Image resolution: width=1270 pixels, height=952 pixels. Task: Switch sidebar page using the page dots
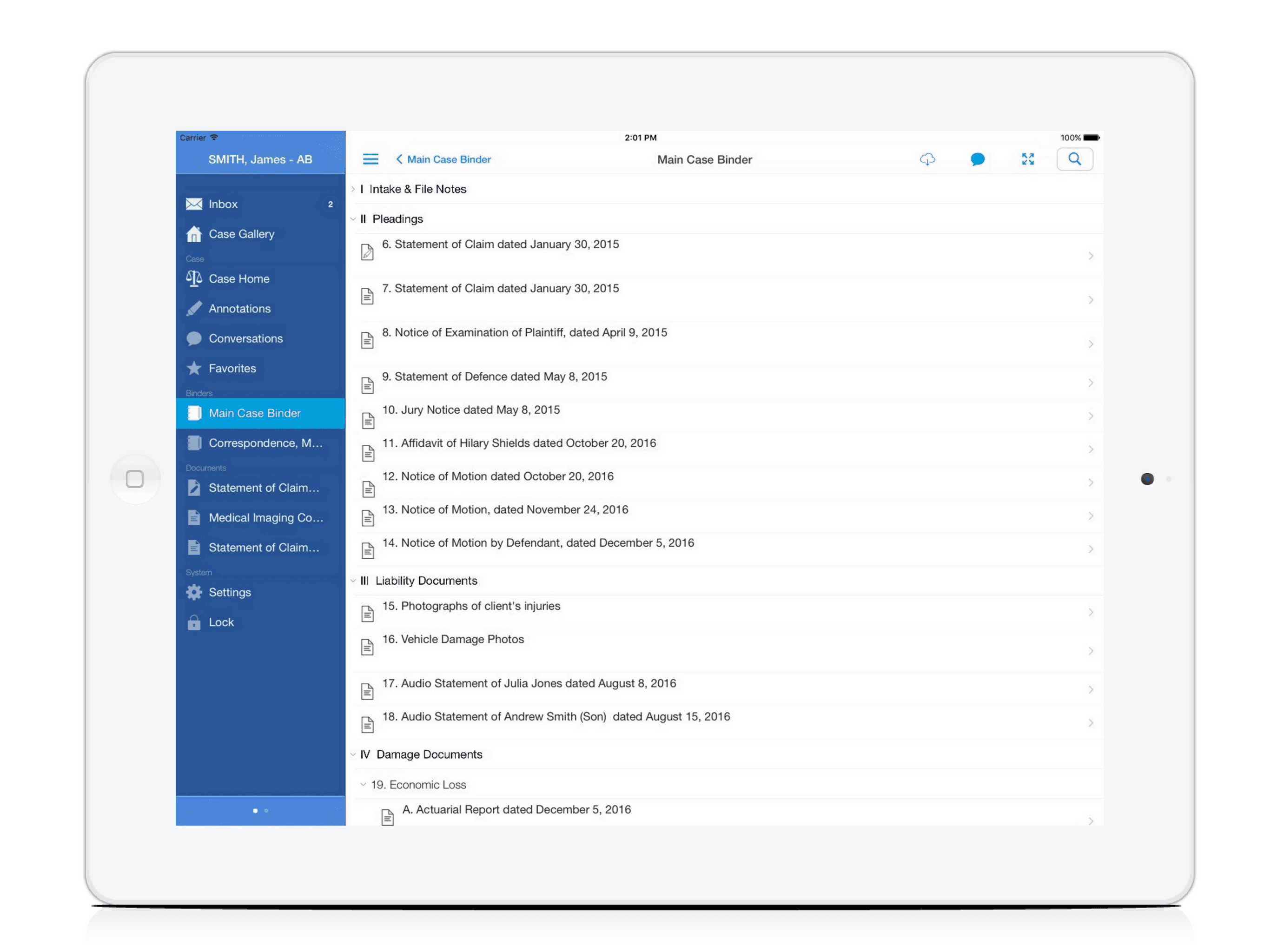(266, 811)
